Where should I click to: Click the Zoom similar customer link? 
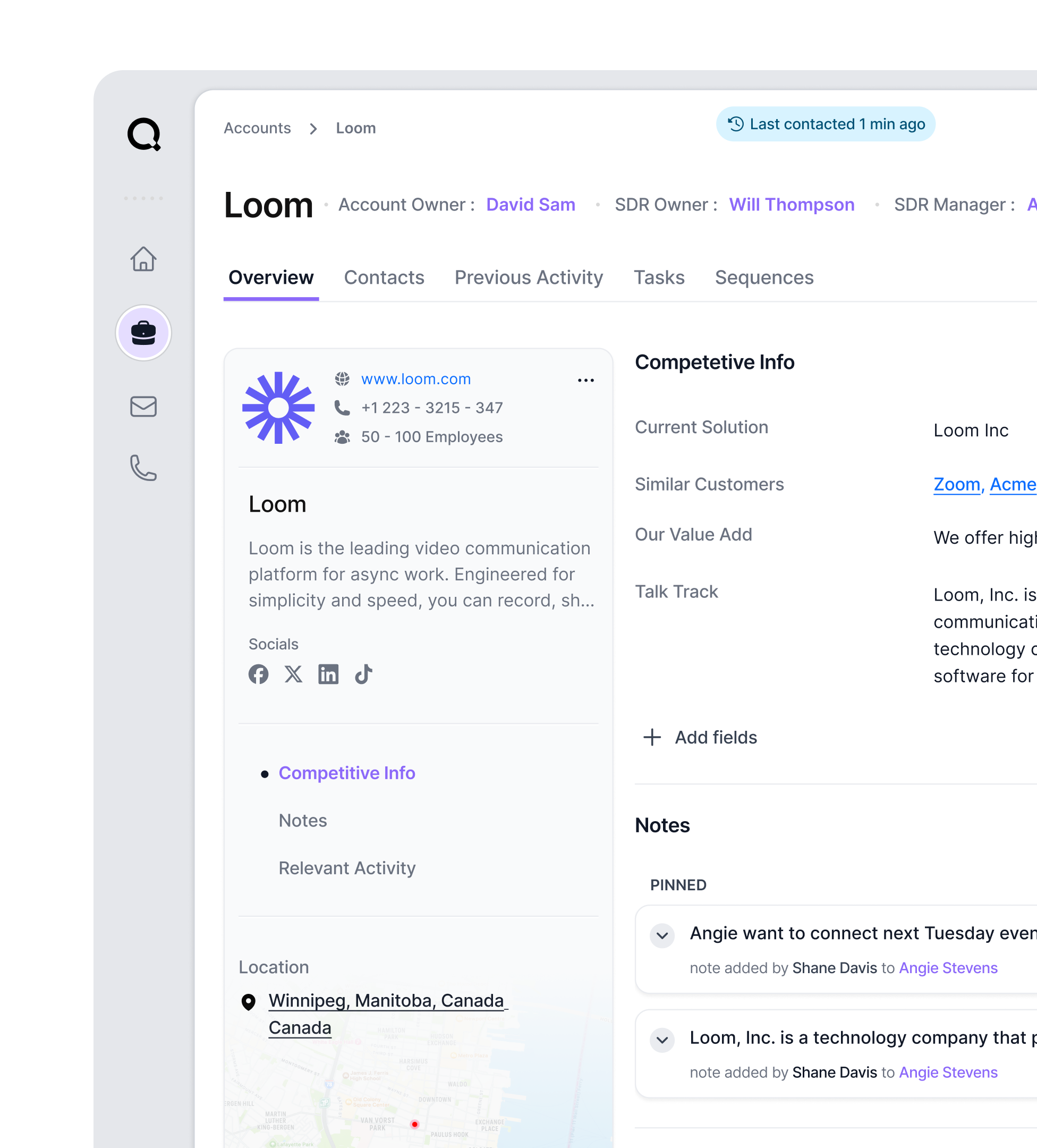pos(956,484)
